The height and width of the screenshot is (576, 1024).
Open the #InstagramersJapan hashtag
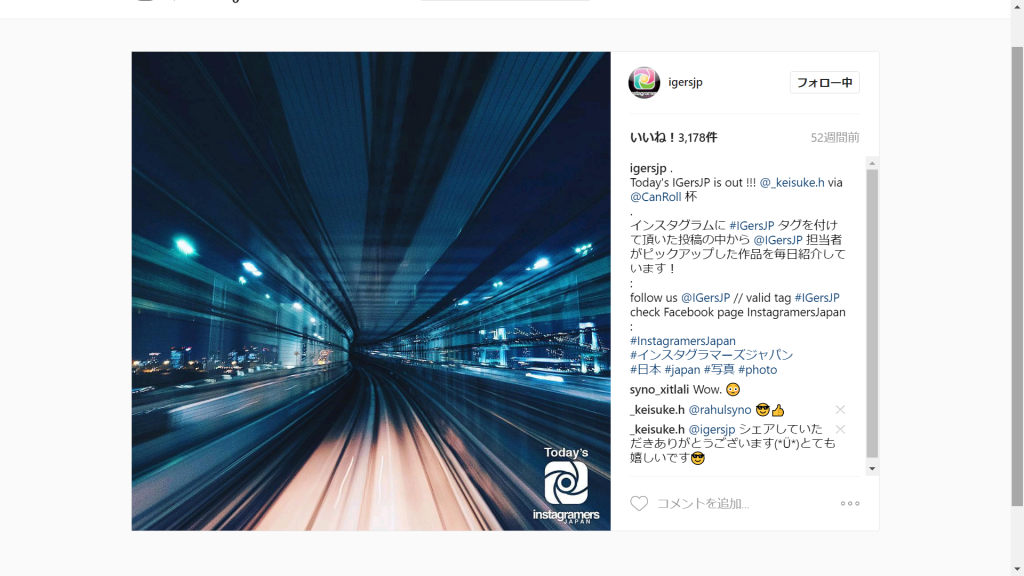point(682,340)
